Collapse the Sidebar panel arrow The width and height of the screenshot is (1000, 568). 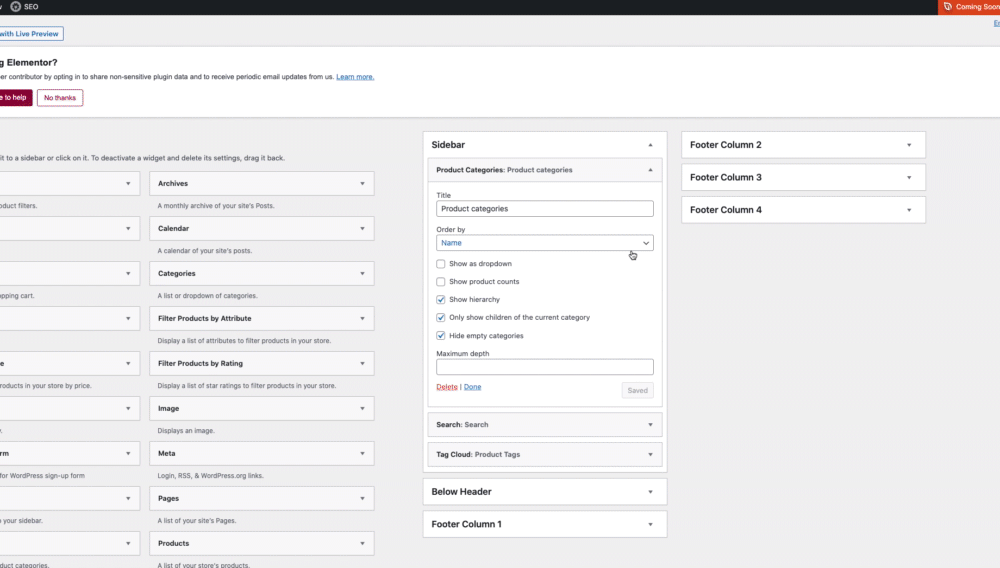click(650, 145)
